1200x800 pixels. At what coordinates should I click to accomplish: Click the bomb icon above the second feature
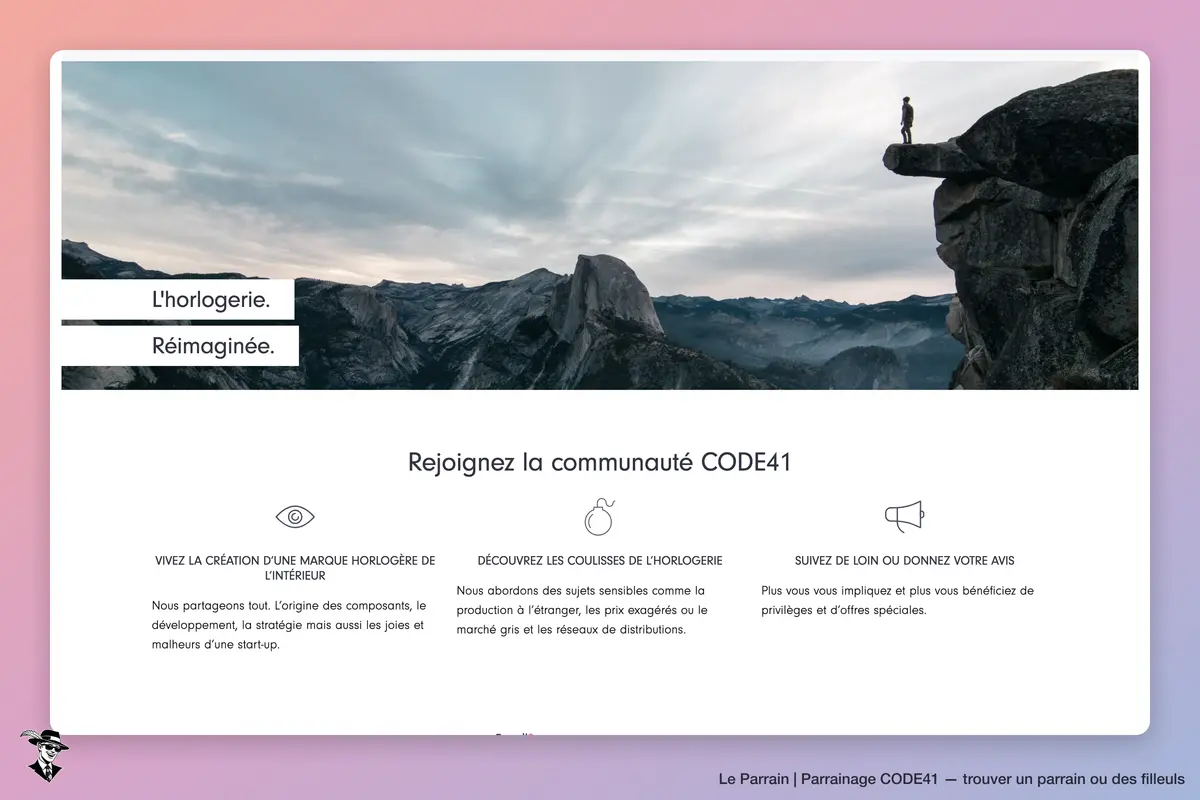pyautogui.click(x=599, y=516)
